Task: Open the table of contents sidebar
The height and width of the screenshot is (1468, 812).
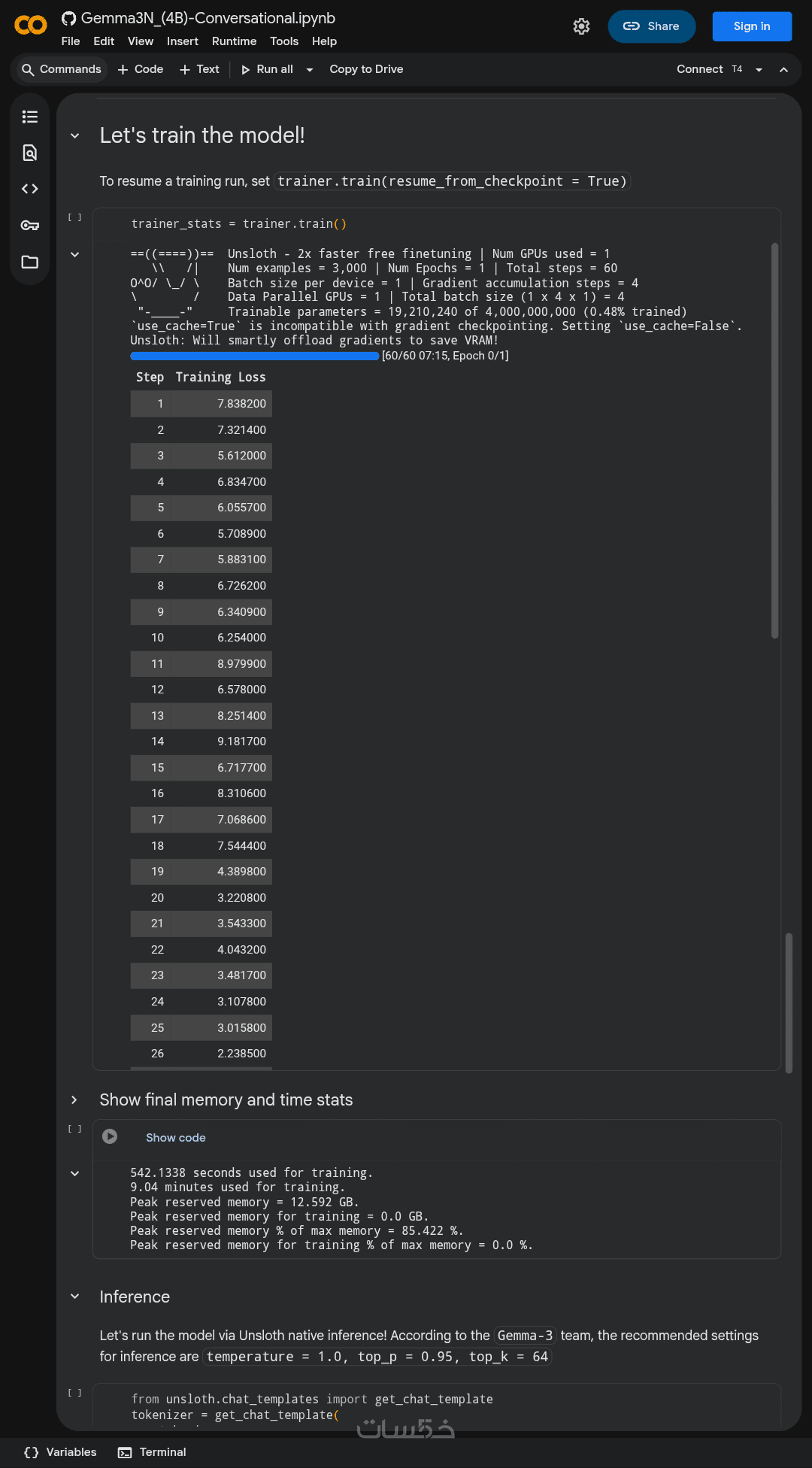Action: (30, 117)
